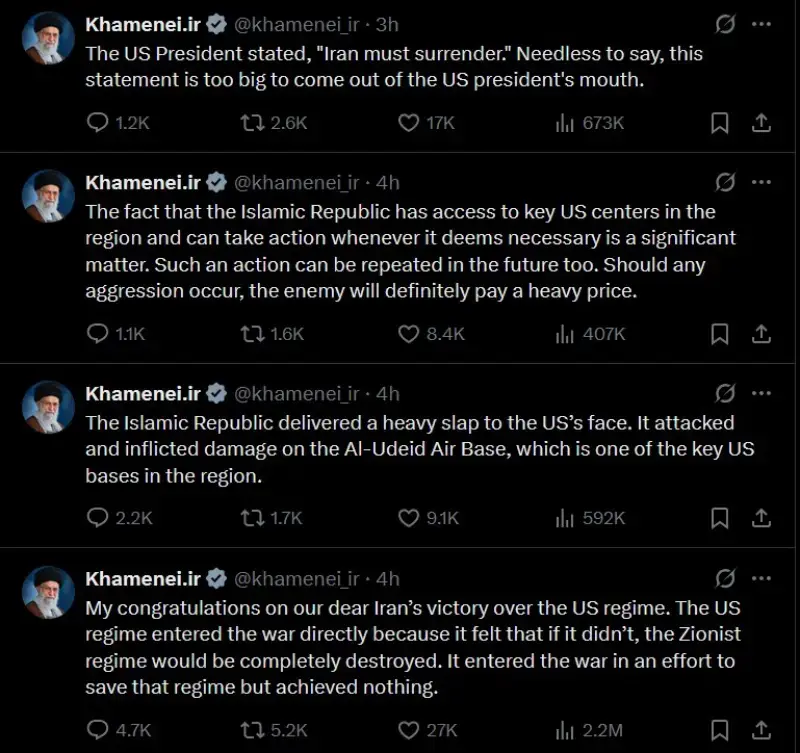Reply to the "key US centers" tweet
This screenshot has height=753, width=800.
pos(98,333)
